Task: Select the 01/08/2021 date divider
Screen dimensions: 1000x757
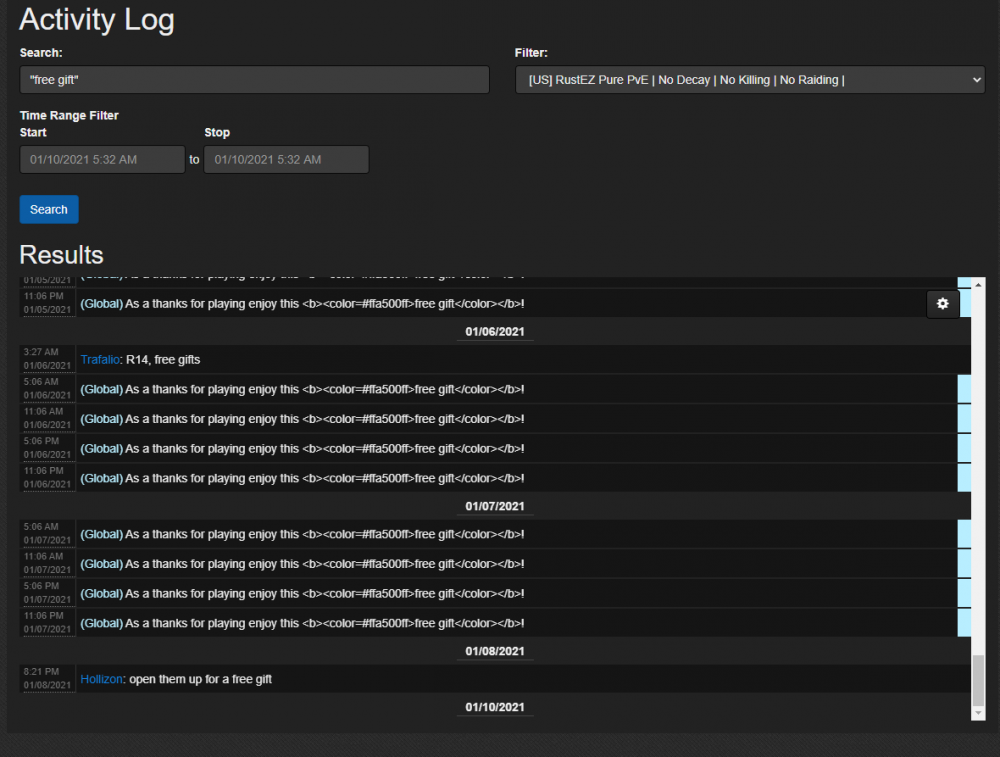Action: [x=494, y=652]
